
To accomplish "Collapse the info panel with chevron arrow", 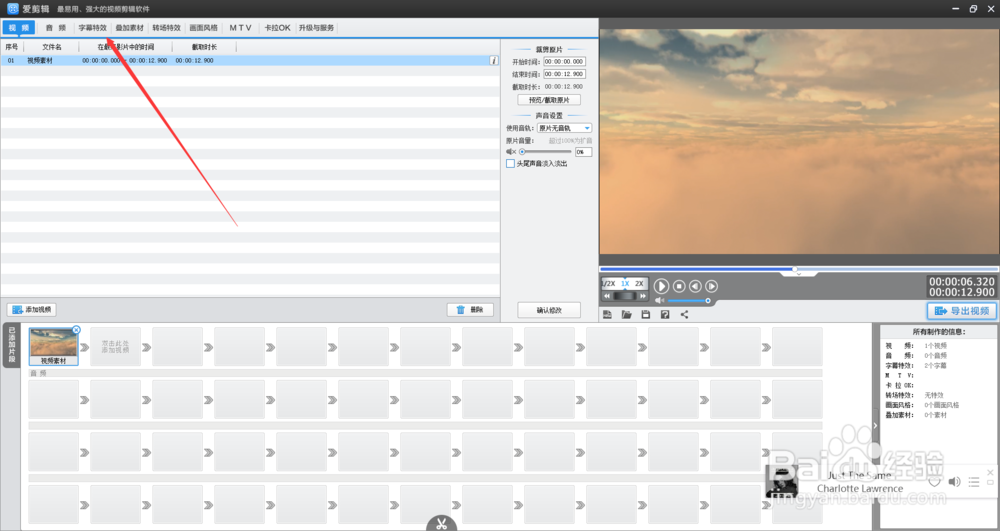I will coord(875,425).
